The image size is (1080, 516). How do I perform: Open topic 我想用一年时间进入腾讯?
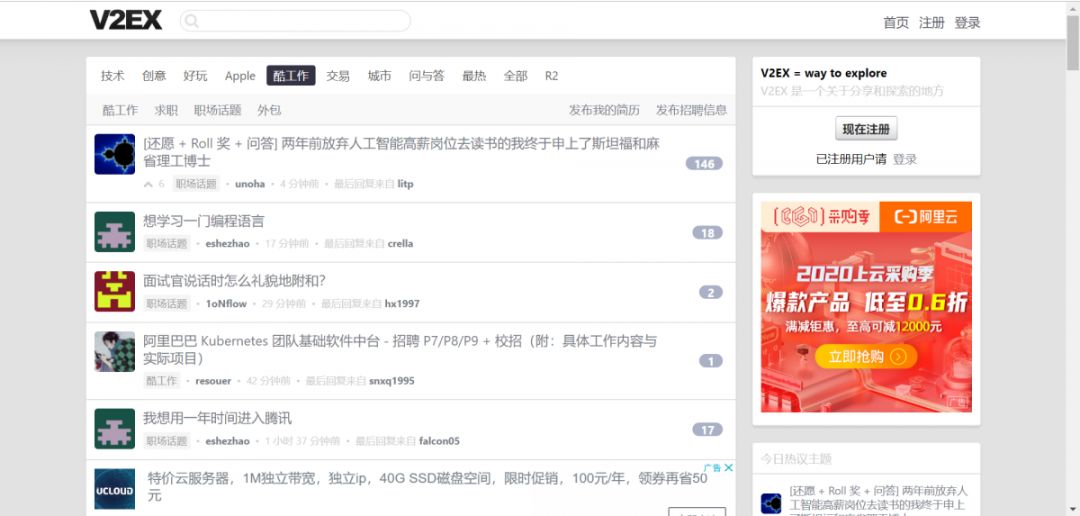[x=218, y=418]
